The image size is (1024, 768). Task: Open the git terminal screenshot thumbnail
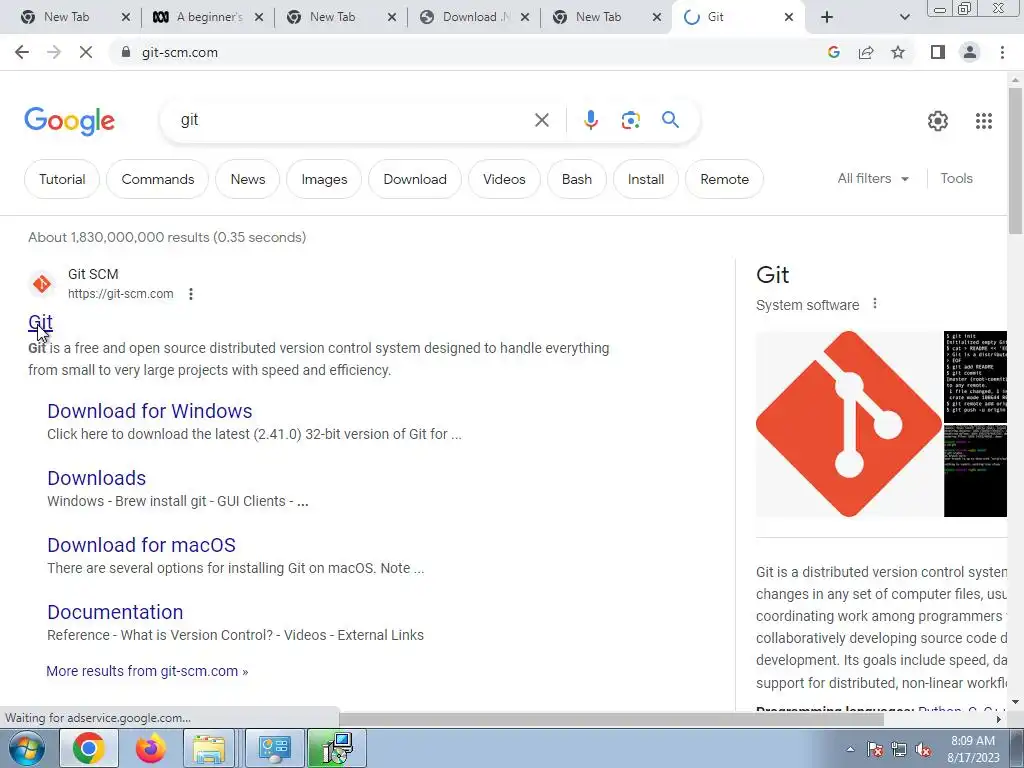point(975,376)
